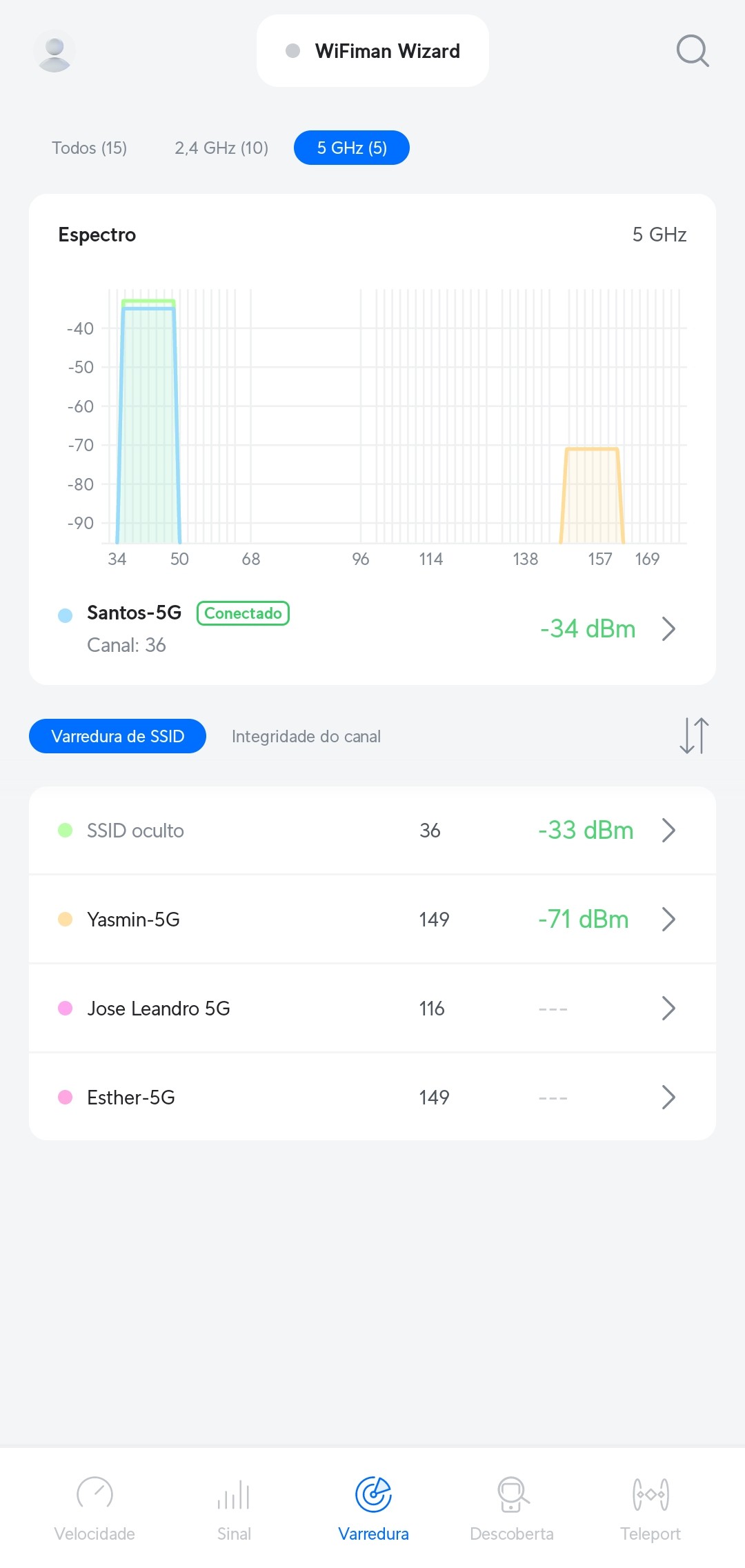The height and width of the screenshot is (1568, 745).
Task: Switch to the 2,4 GHz (10) filter
Action: [x=221, y=148]
